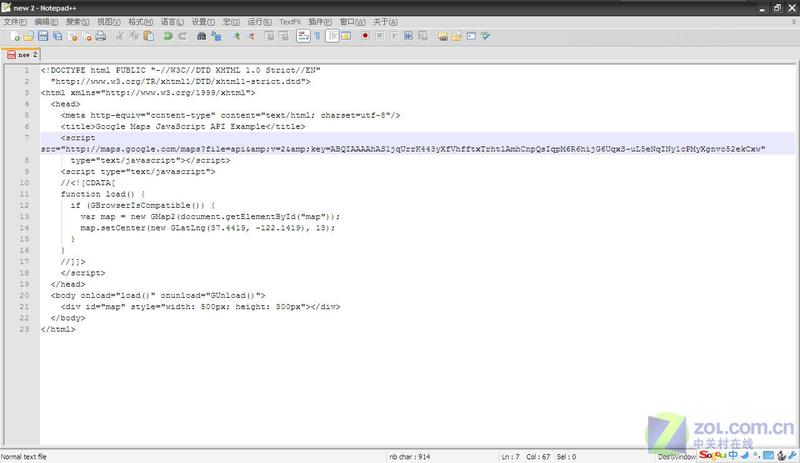This screenshot has height=463, width=800.
Task: Close document using X at menu bar end
Action: pos(794,22)
